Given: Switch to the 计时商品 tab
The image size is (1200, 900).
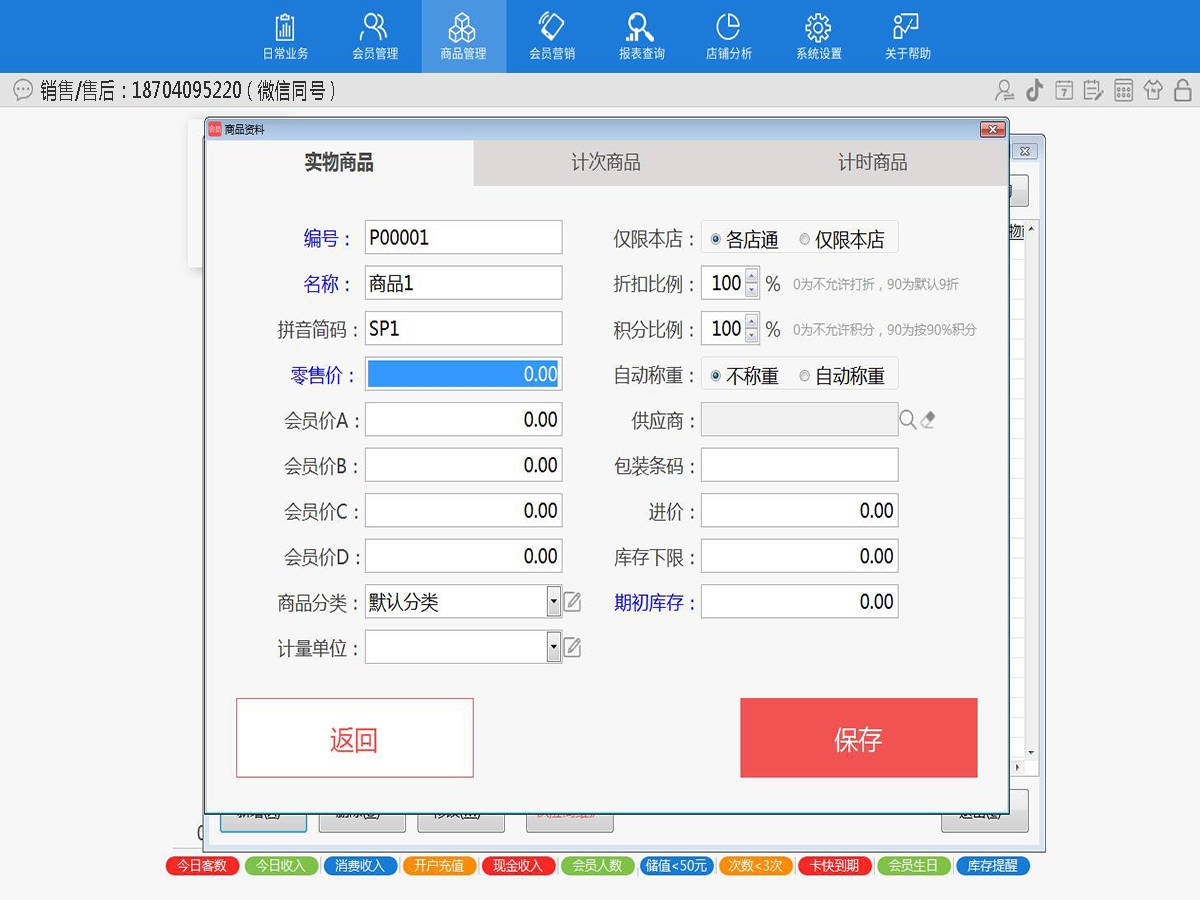Looking at the screenshot, I should [874, 162].
